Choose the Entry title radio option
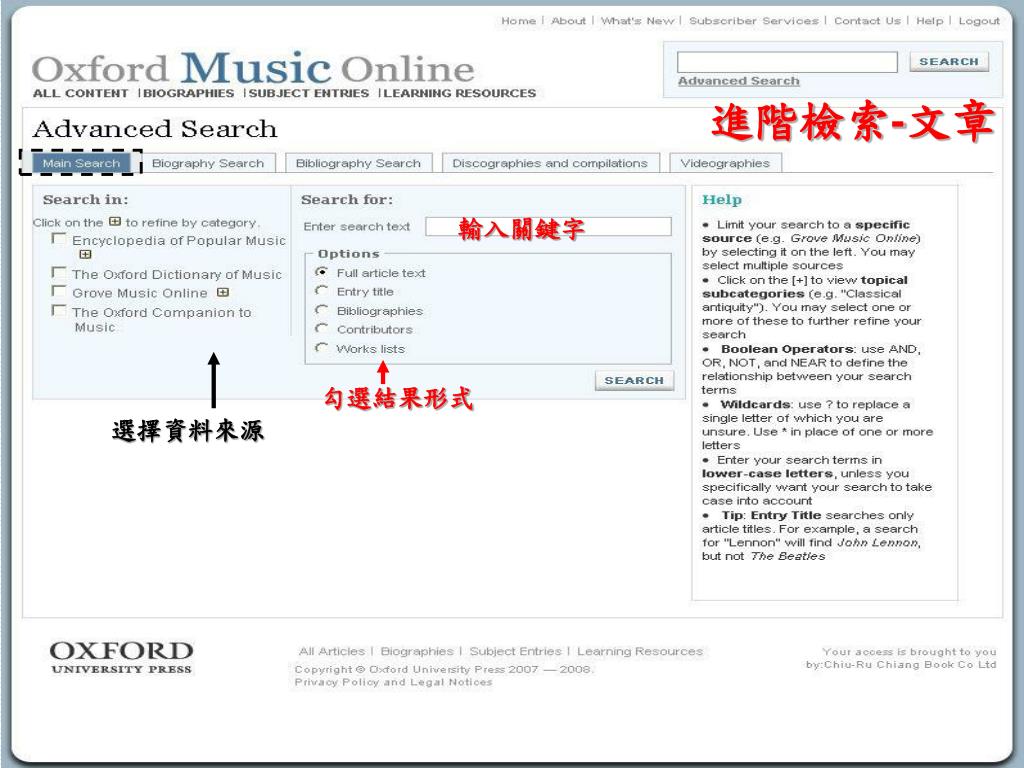 pos(321,291)
